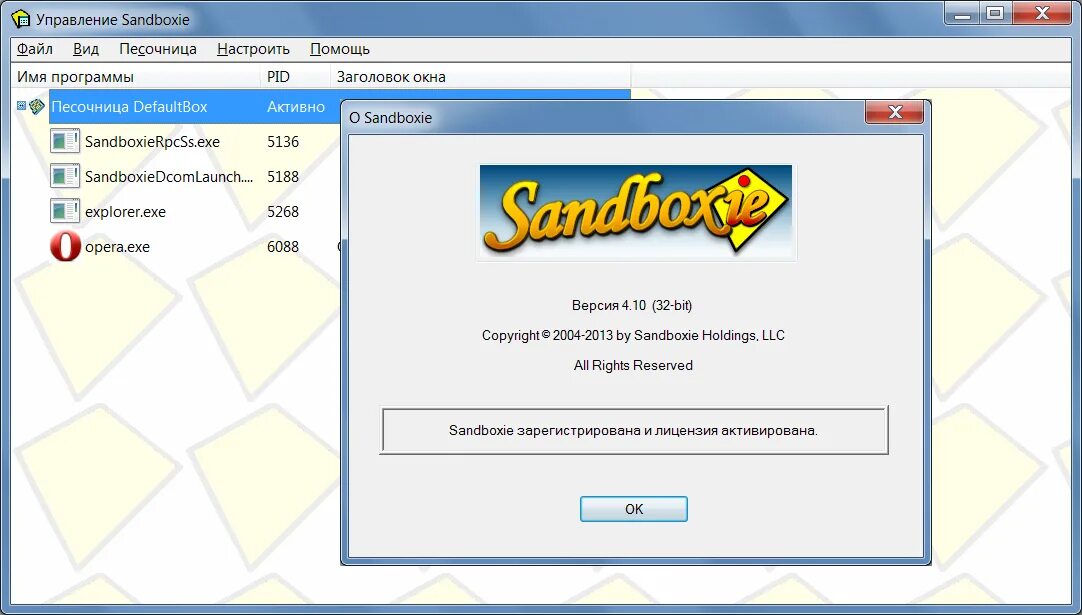Minimize the Управление Sandboxie window

(963, 13)
